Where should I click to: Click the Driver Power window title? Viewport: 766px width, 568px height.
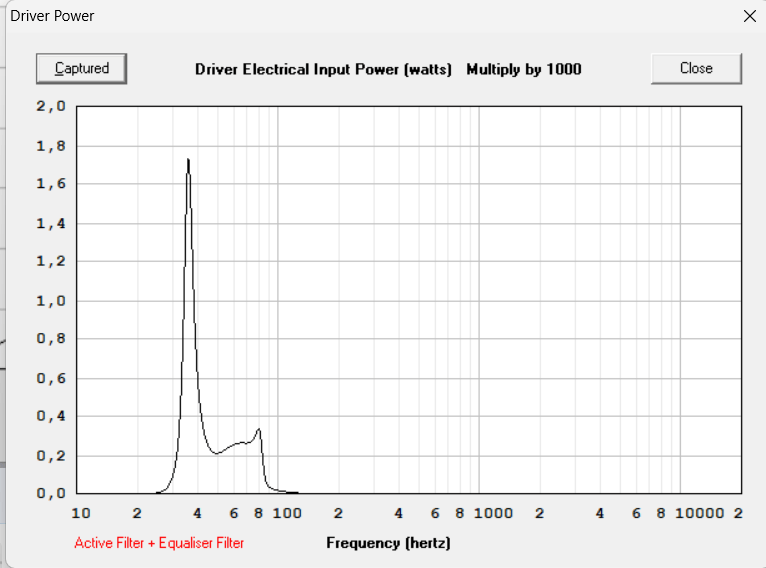[52, 16]
